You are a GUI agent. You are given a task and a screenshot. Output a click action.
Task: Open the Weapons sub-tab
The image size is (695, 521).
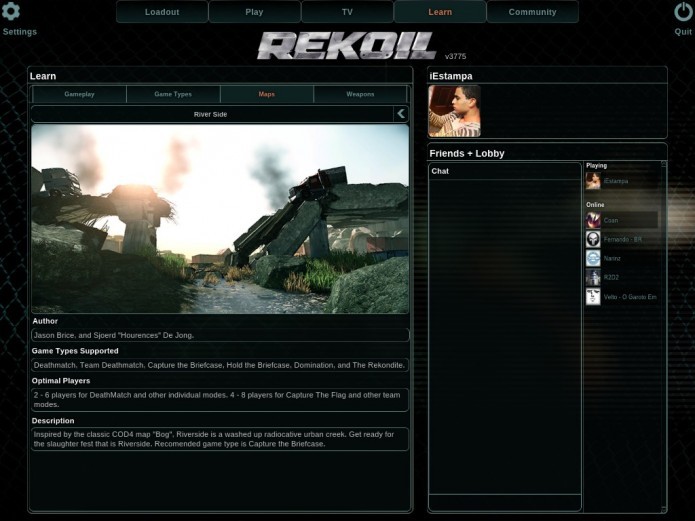click(360, 94)
